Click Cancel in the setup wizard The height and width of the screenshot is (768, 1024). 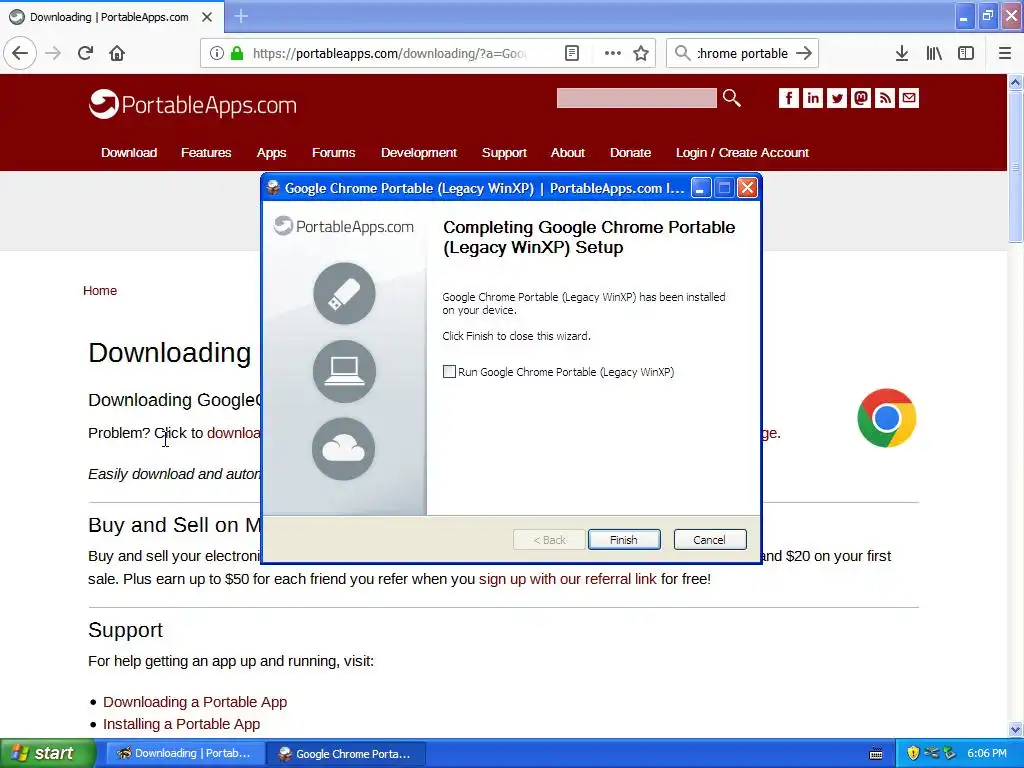(x=709, y=539)
